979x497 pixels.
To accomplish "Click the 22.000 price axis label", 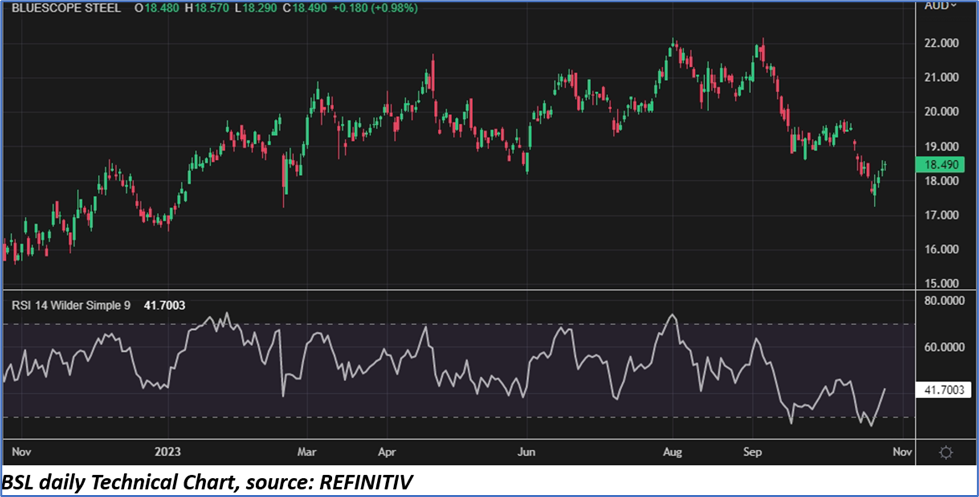I will click(942, 42).
